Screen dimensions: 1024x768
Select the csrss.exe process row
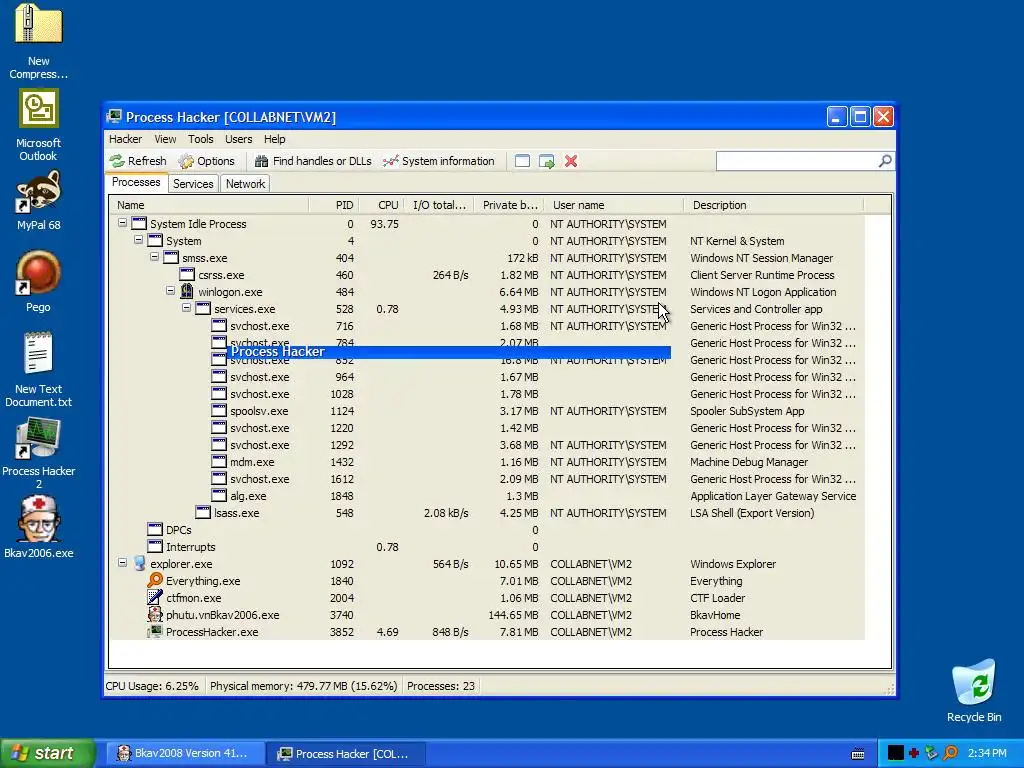(x=487, y=275)
